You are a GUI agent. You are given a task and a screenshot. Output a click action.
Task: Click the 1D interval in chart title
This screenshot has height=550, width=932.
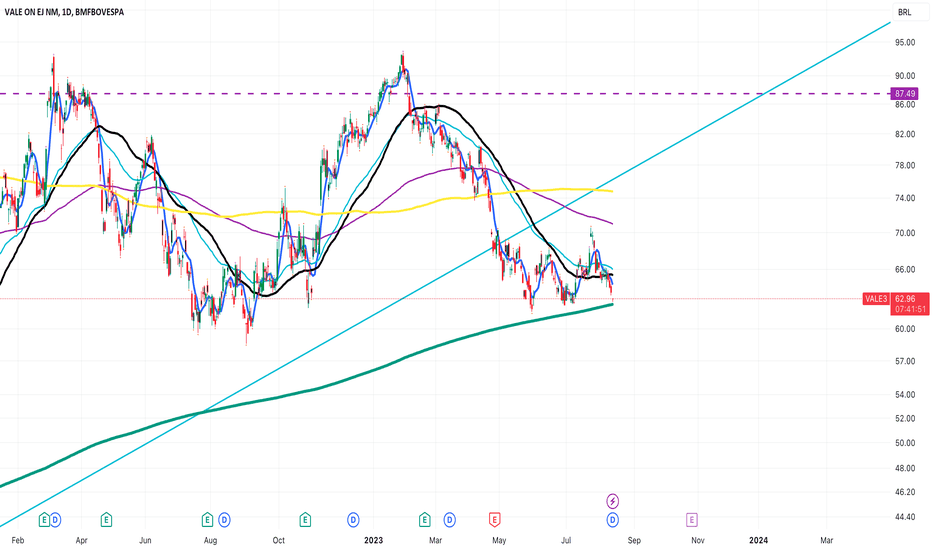point(67,12)
